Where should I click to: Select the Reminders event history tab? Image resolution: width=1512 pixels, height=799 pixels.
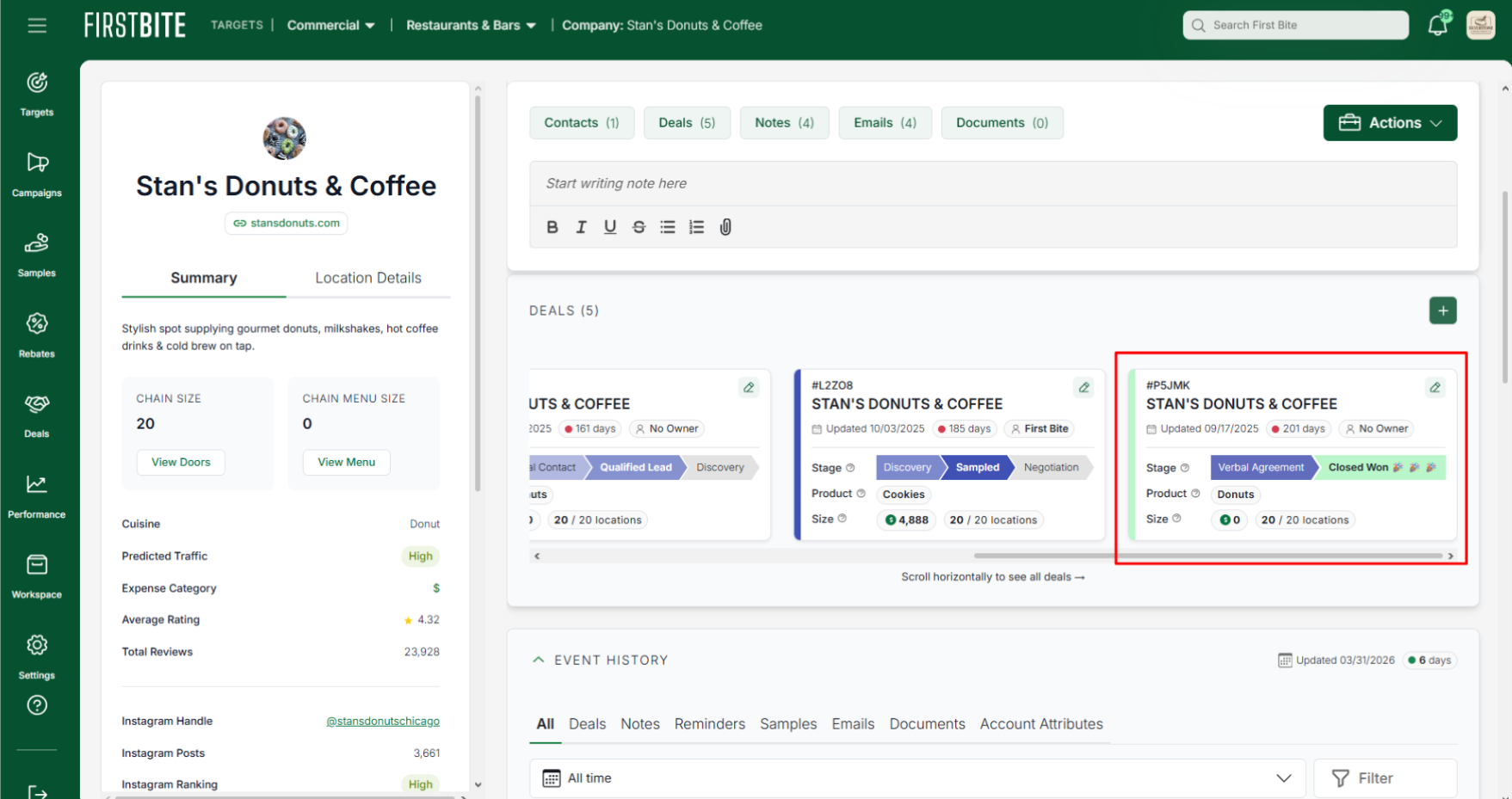coord(709,724)
